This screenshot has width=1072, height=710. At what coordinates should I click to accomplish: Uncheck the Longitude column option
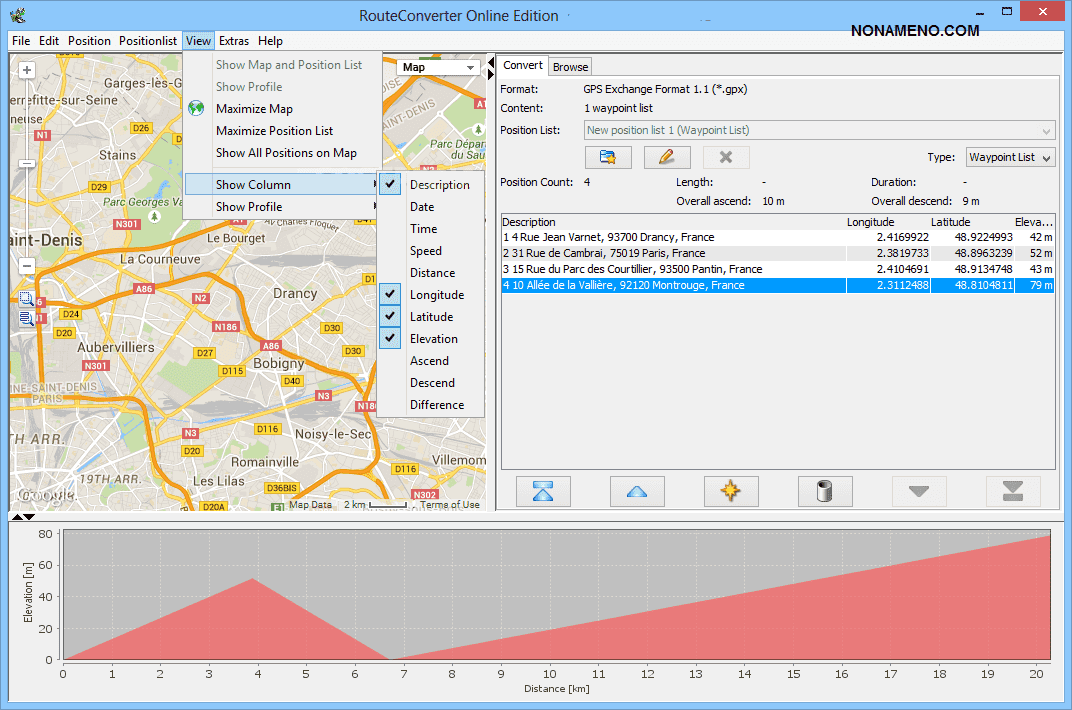tap(436, 295)
